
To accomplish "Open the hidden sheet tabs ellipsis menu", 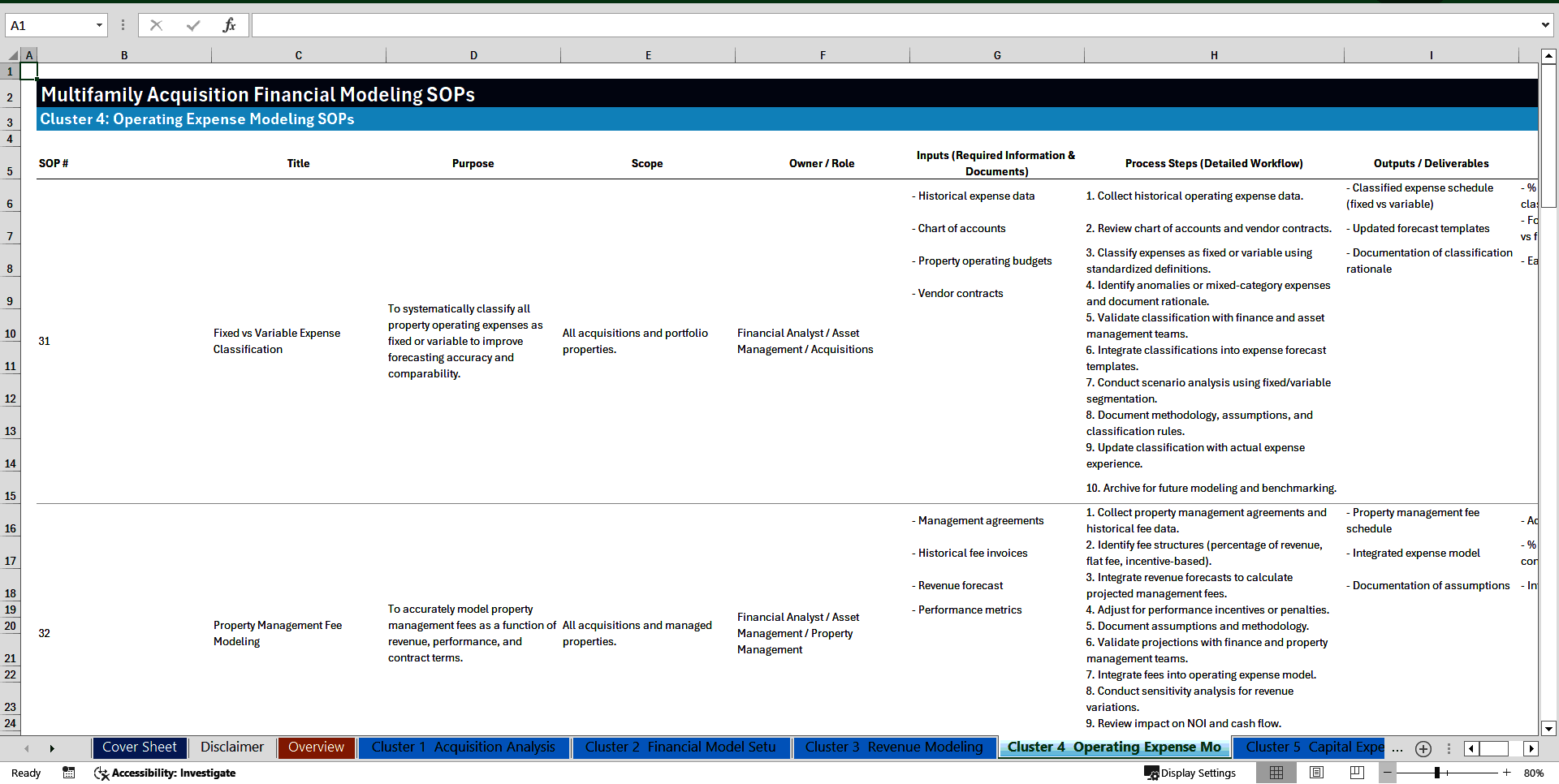I will (x=1397, y=747).
